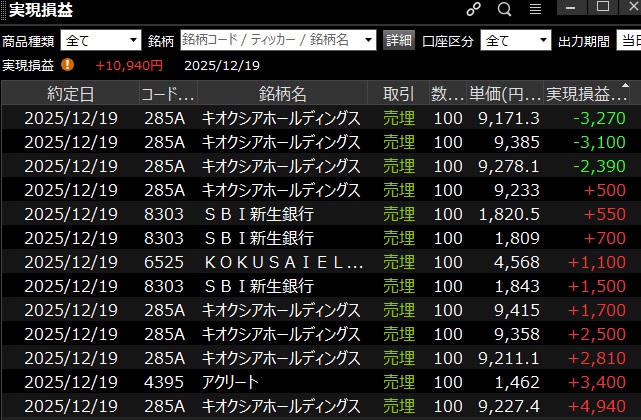The height and width of the screenshot is (420, 641).
Task: Open the search magnifier icon
Action: pos(504,10)
